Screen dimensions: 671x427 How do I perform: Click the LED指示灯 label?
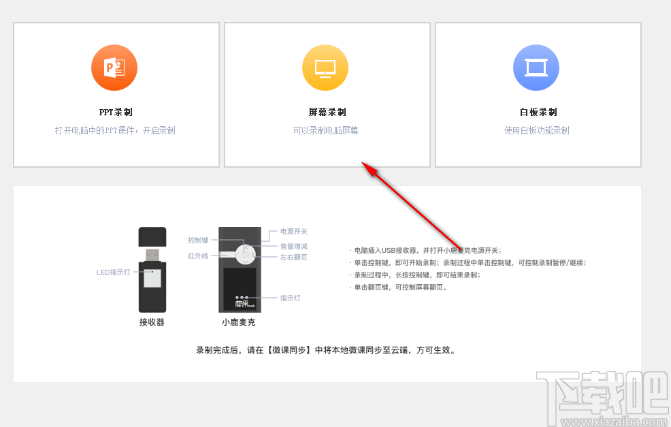[x=113, y=272]
